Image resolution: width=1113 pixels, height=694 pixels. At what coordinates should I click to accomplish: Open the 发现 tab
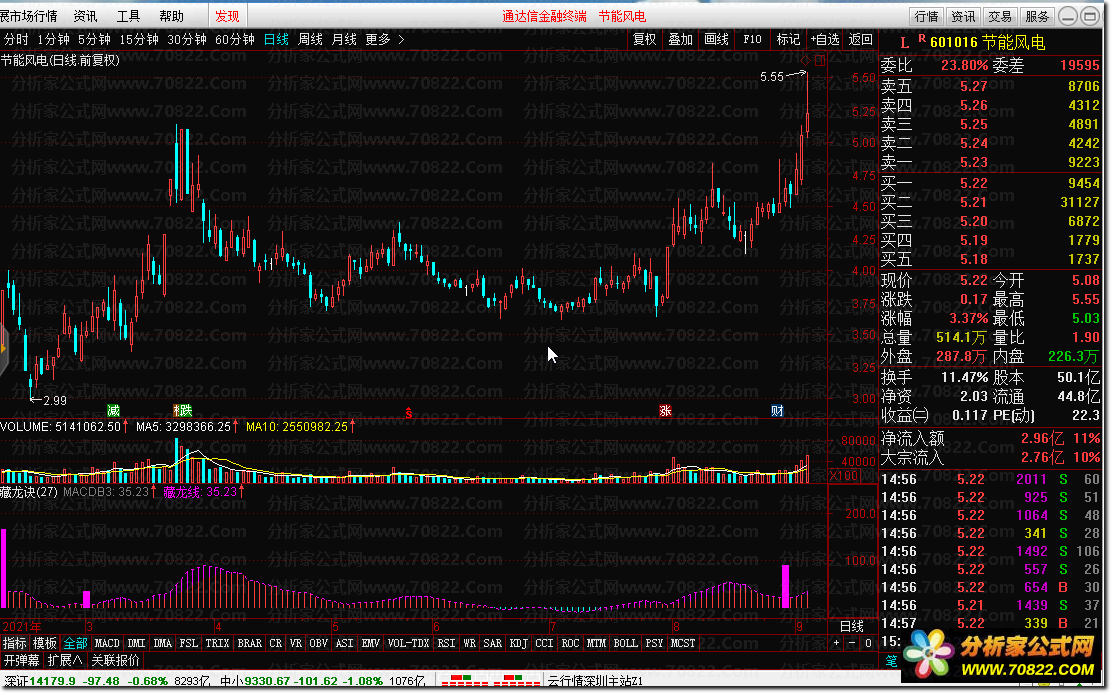227,16
